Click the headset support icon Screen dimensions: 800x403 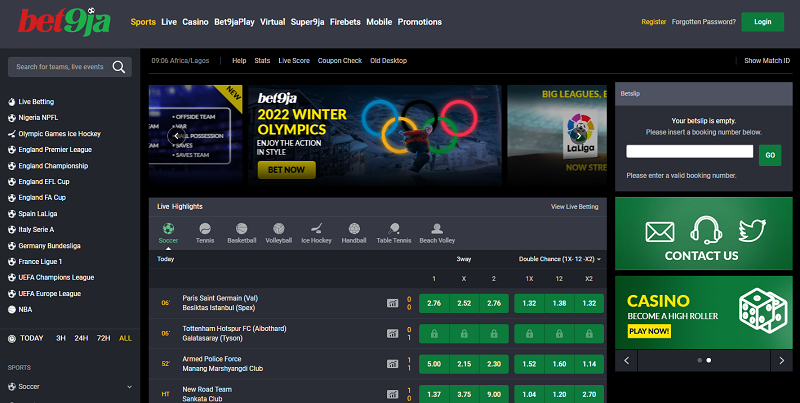pyautogui.click(x=706, y=231)
